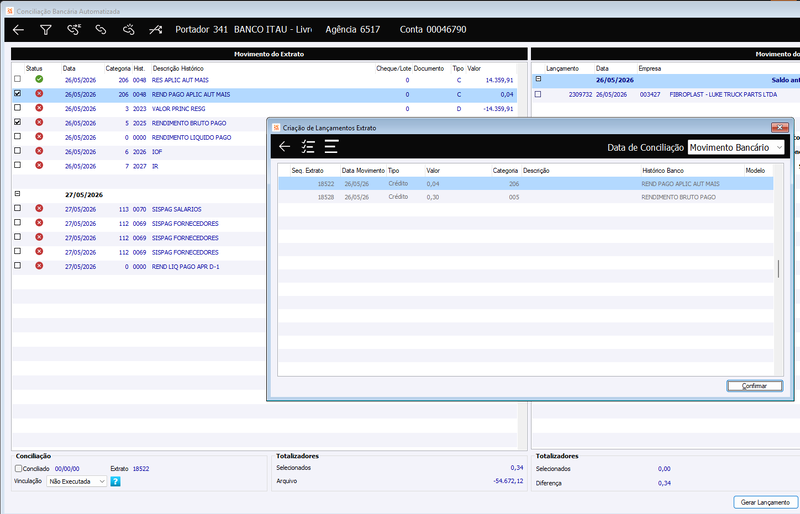Open the Data de Conciliação dropdown
The width and height of the screenshot is (800, 514).
(736, 147)
